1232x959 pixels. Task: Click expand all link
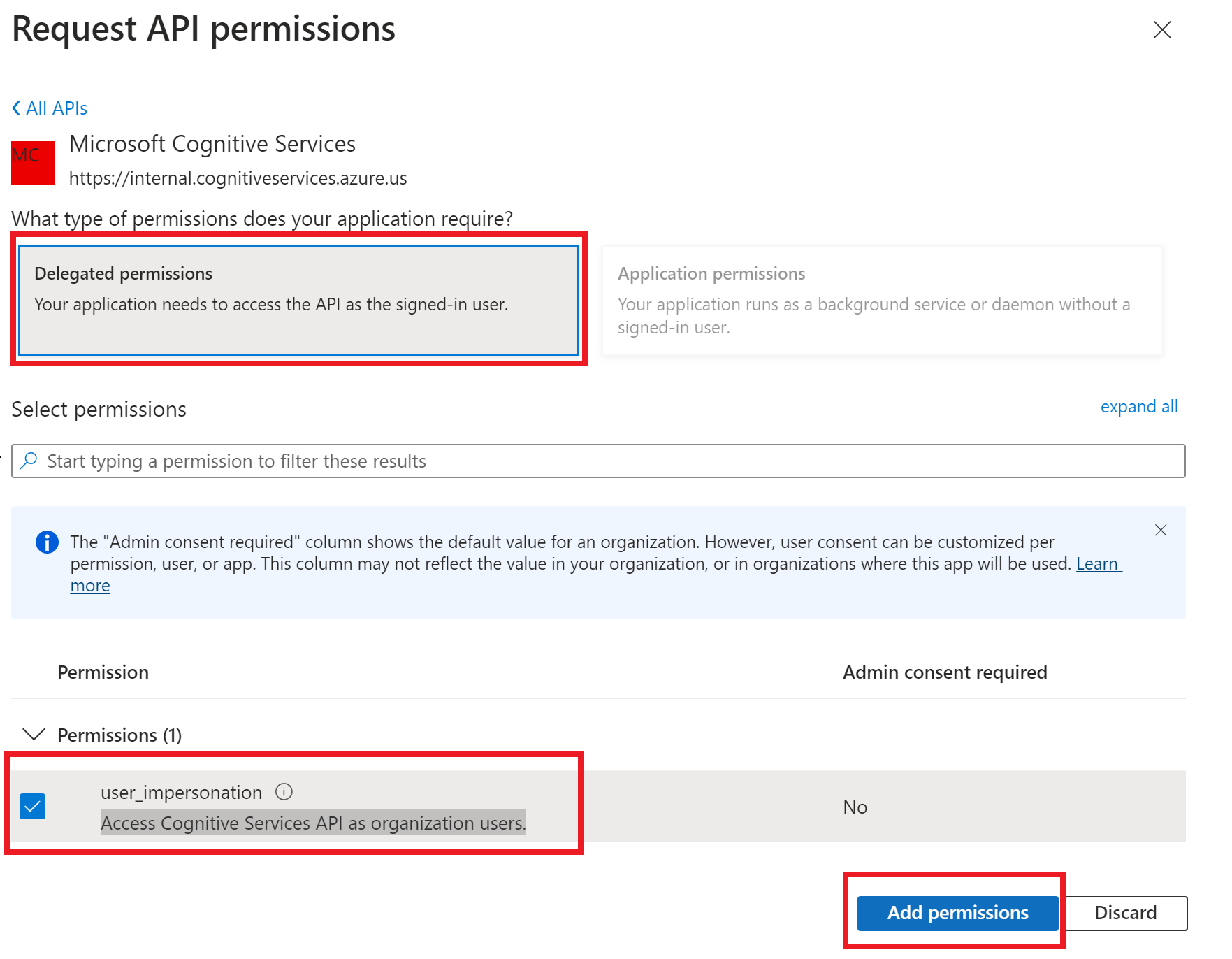point(1138,407)
